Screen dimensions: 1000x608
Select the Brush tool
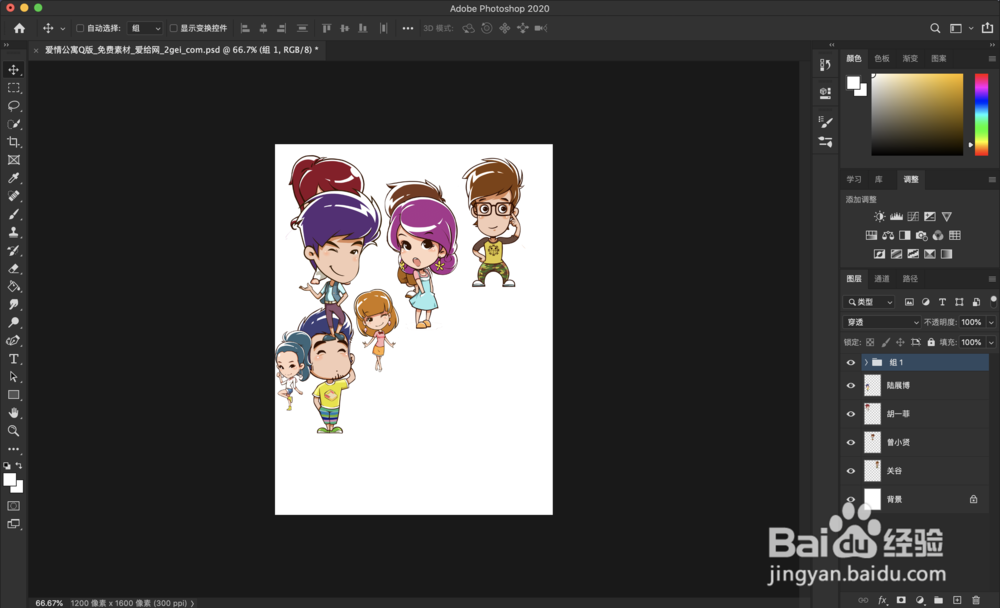pyautogui.click(x=13, y=214)
